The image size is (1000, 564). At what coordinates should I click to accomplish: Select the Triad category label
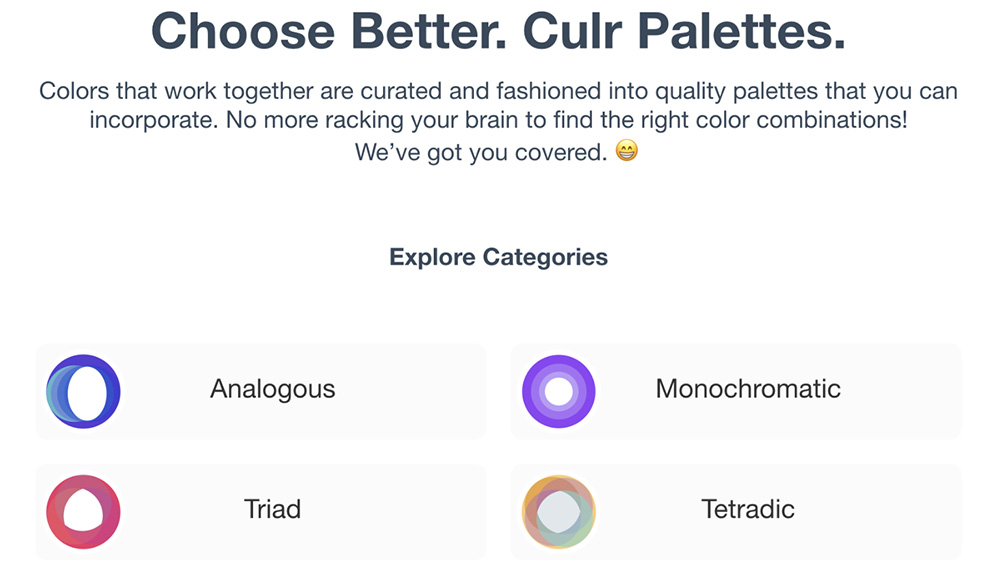tap(272, 509)
